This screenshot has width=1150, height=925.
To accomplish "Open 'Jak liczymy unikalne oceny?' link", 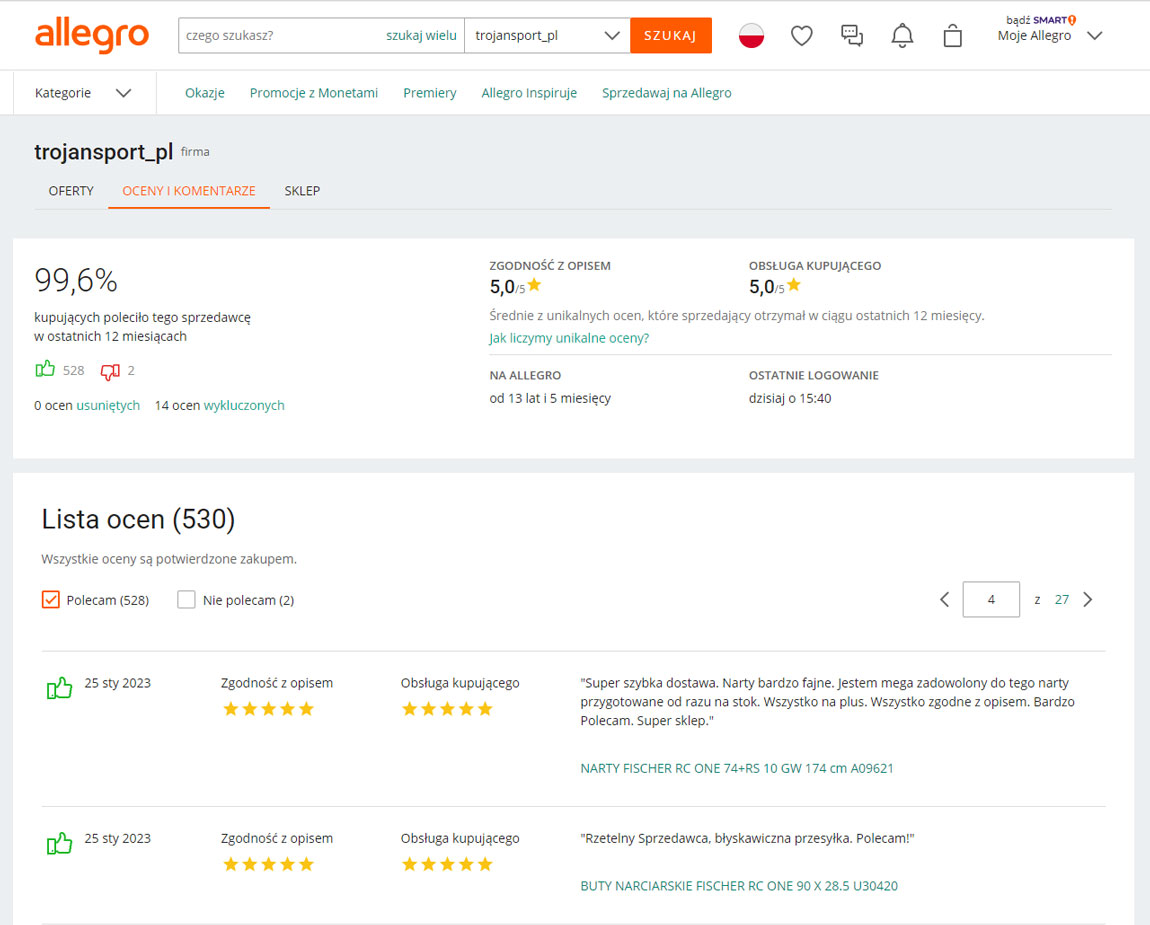I will coord(569,338).
